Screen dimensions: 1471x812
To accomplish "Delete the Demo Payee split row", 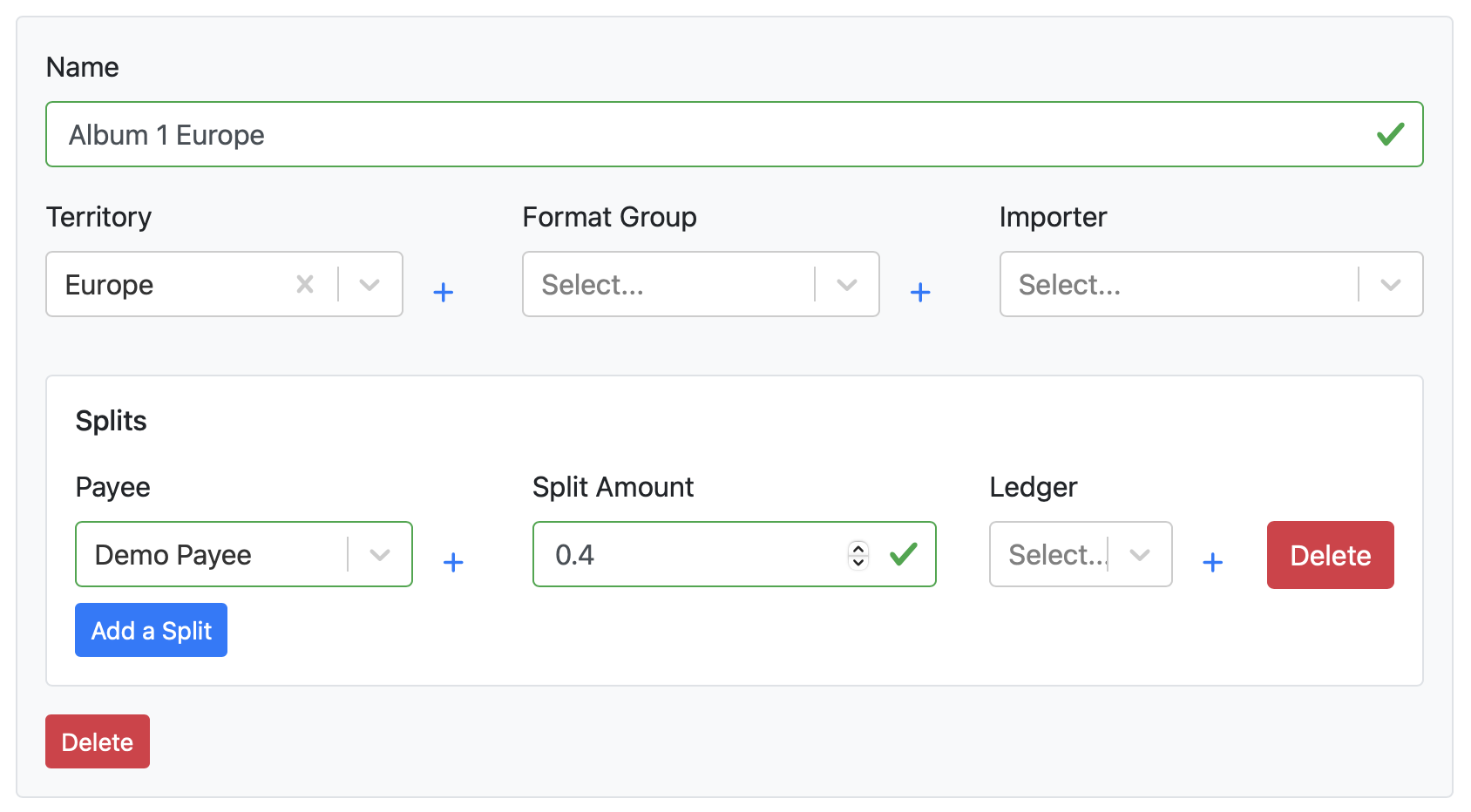I will pyautogui.click(x=1330, y=555).
